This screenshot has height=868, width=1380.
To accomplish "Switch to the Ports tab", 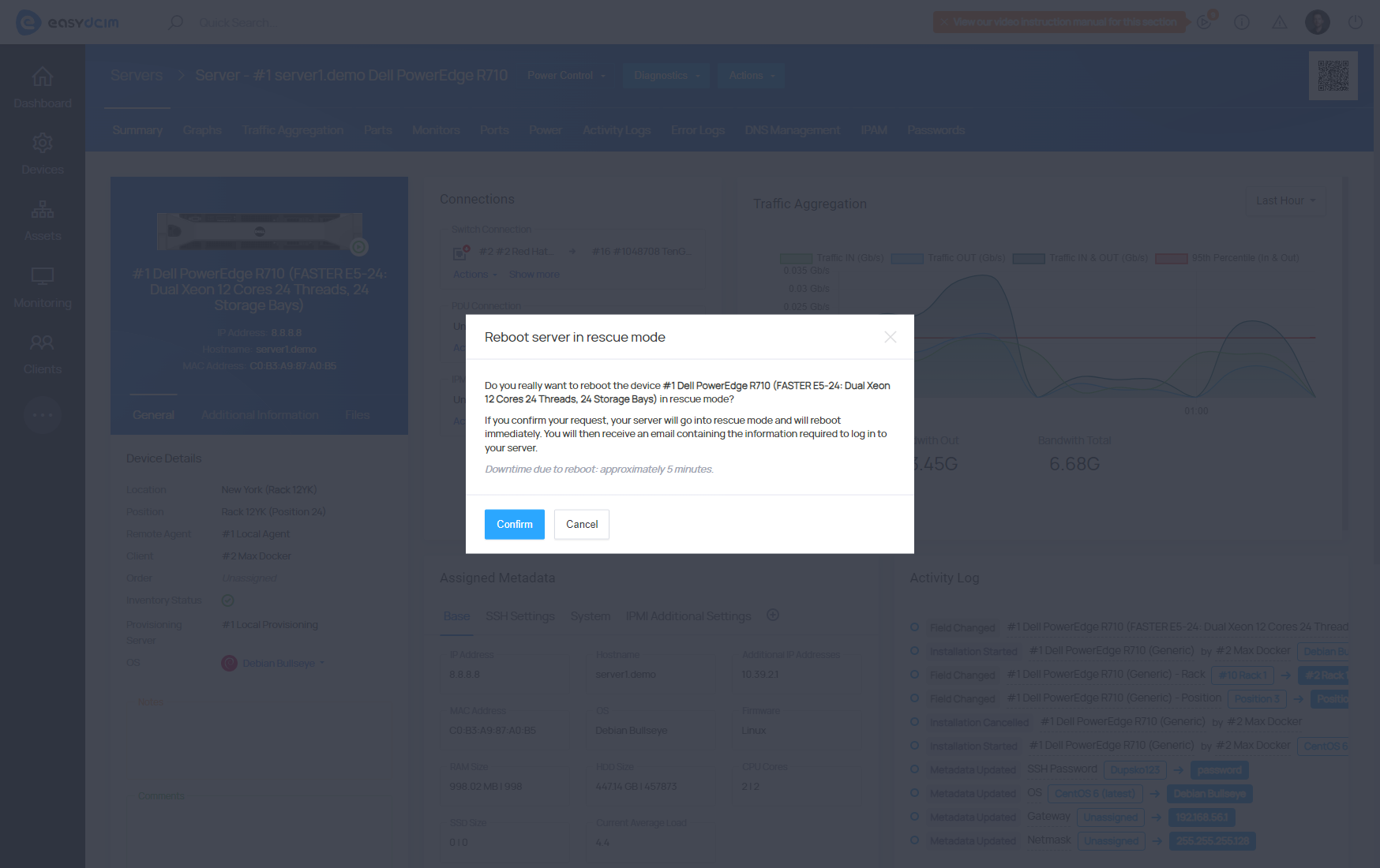I will [x=494, y=130].
